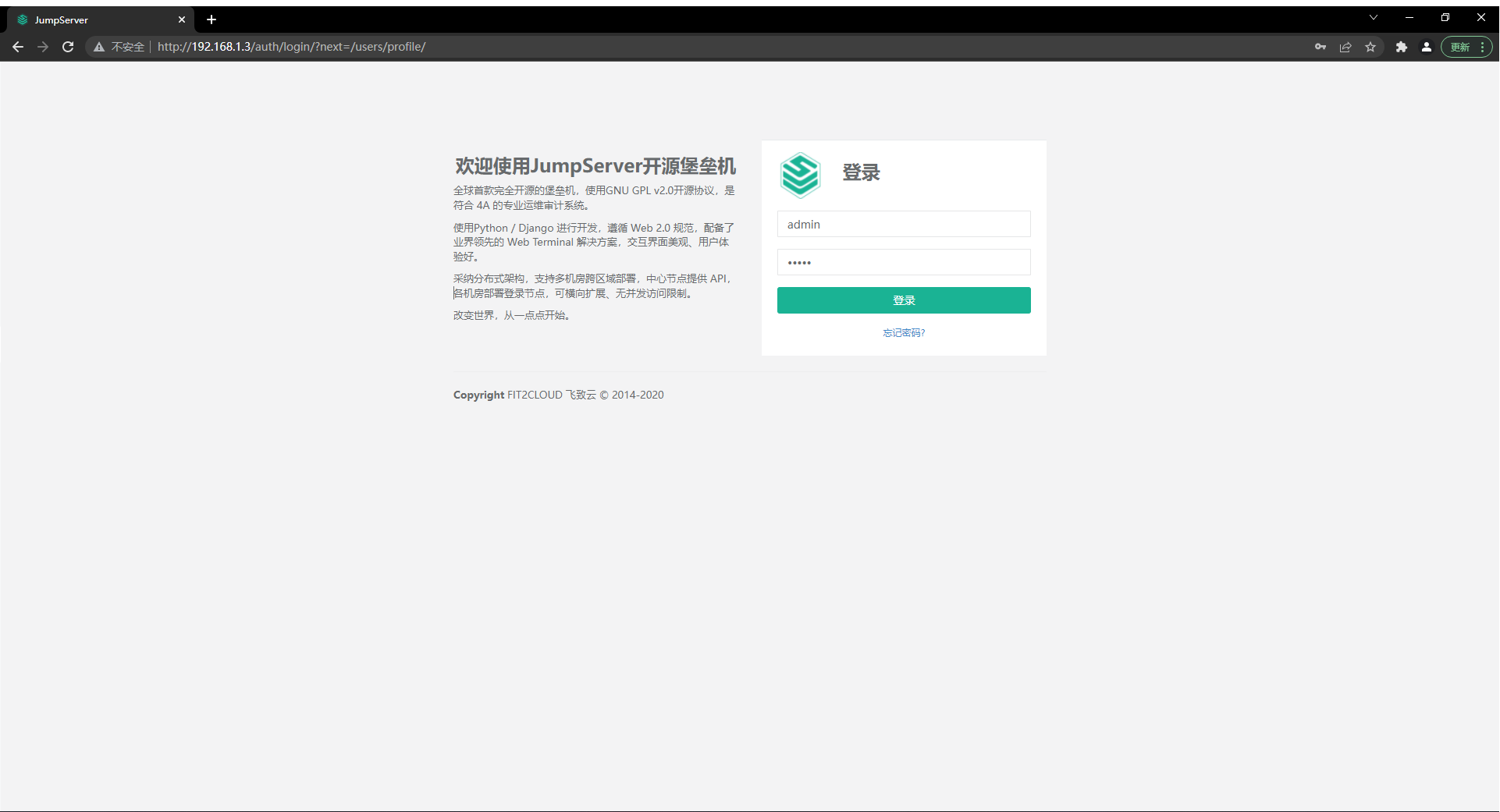
Task: Click the browser back arrow
Action: click(x=18, y=47)
